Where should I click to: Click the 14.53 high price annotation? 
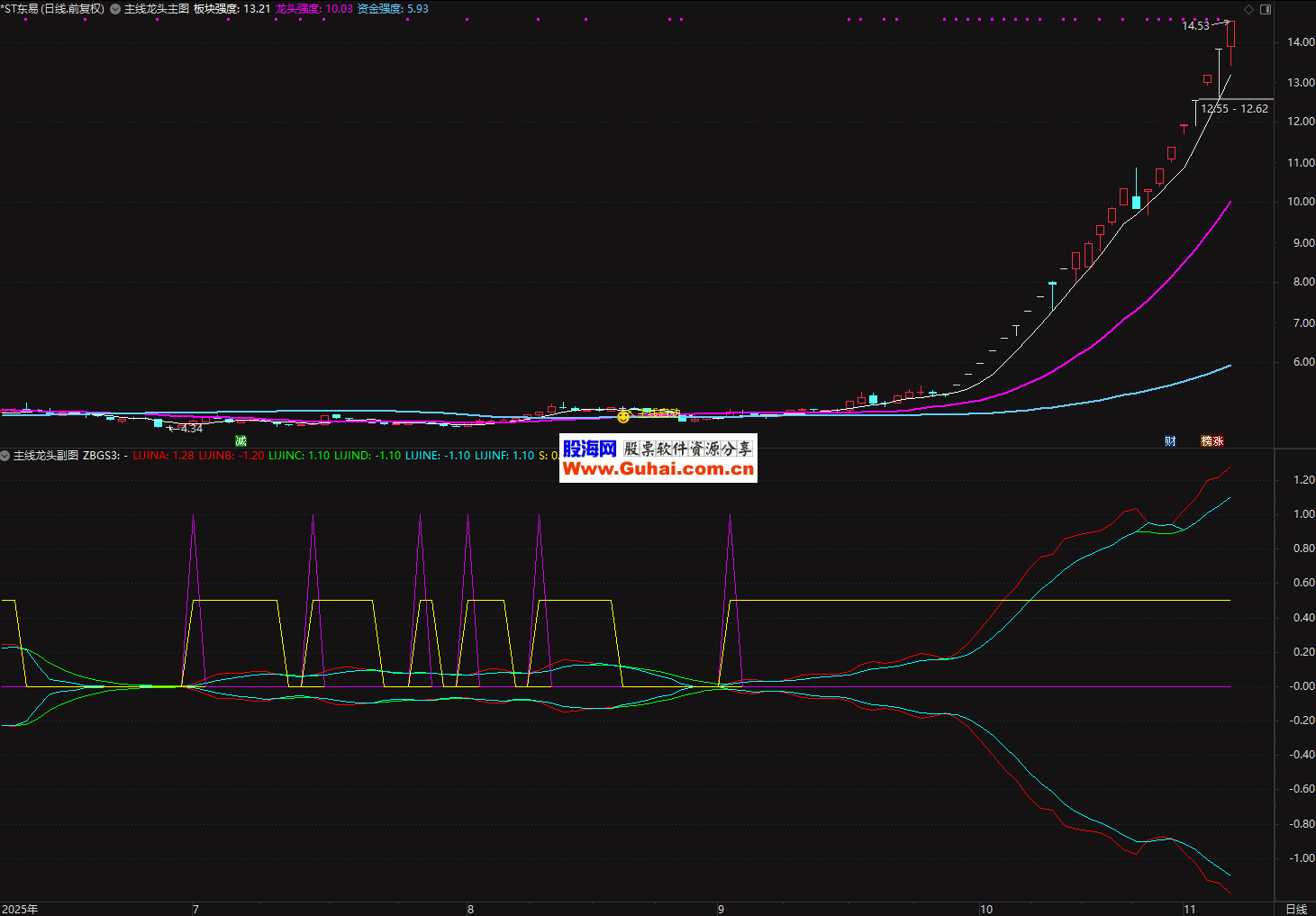(1195, 26)
